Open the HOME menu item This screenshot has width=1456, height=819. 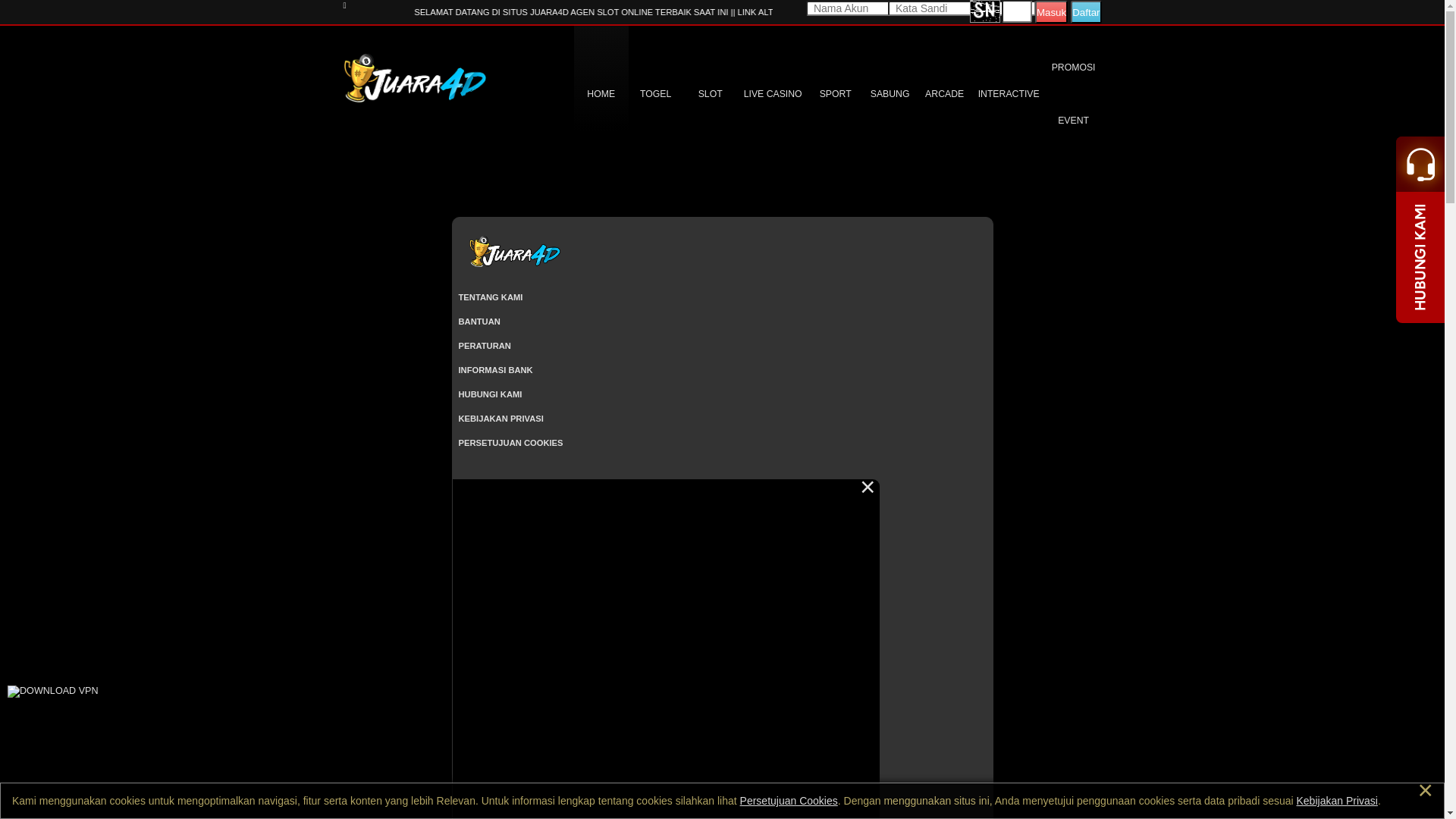[x=601, y=94]
